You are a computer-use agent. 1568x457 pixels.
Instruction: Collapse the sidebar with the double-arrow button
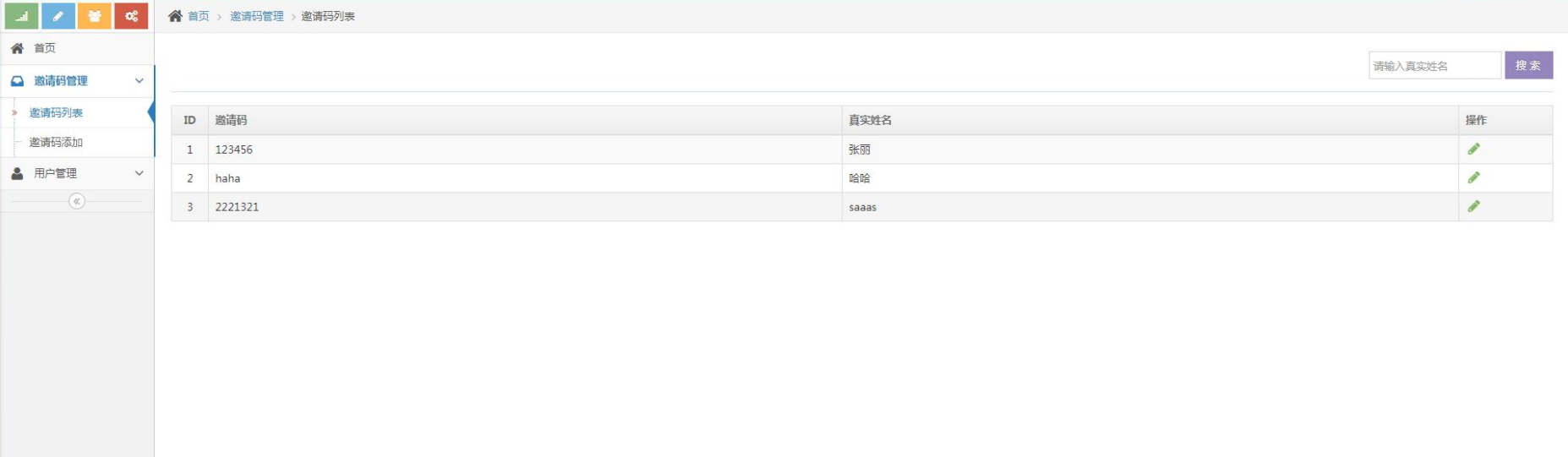pyautogui.click(x=77, y=201)
